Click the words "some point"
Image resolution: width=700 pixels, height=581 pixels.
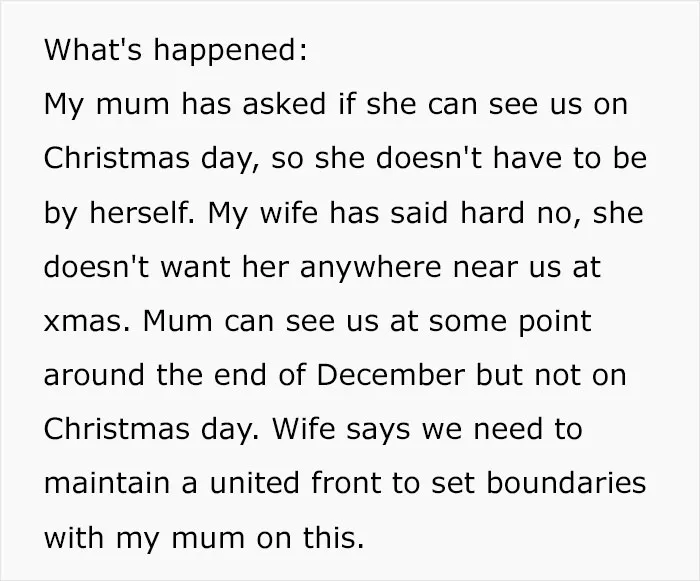point(510,321)
